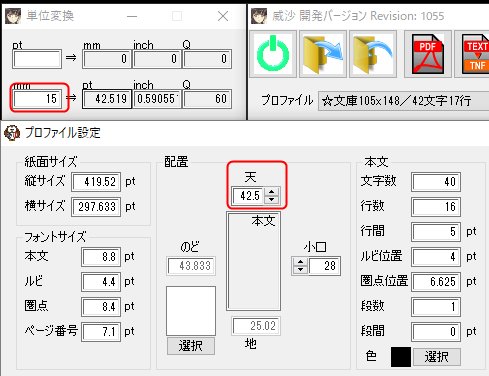
Task: Increase the 小口 margin with up arrow
Action: (300, 262)
